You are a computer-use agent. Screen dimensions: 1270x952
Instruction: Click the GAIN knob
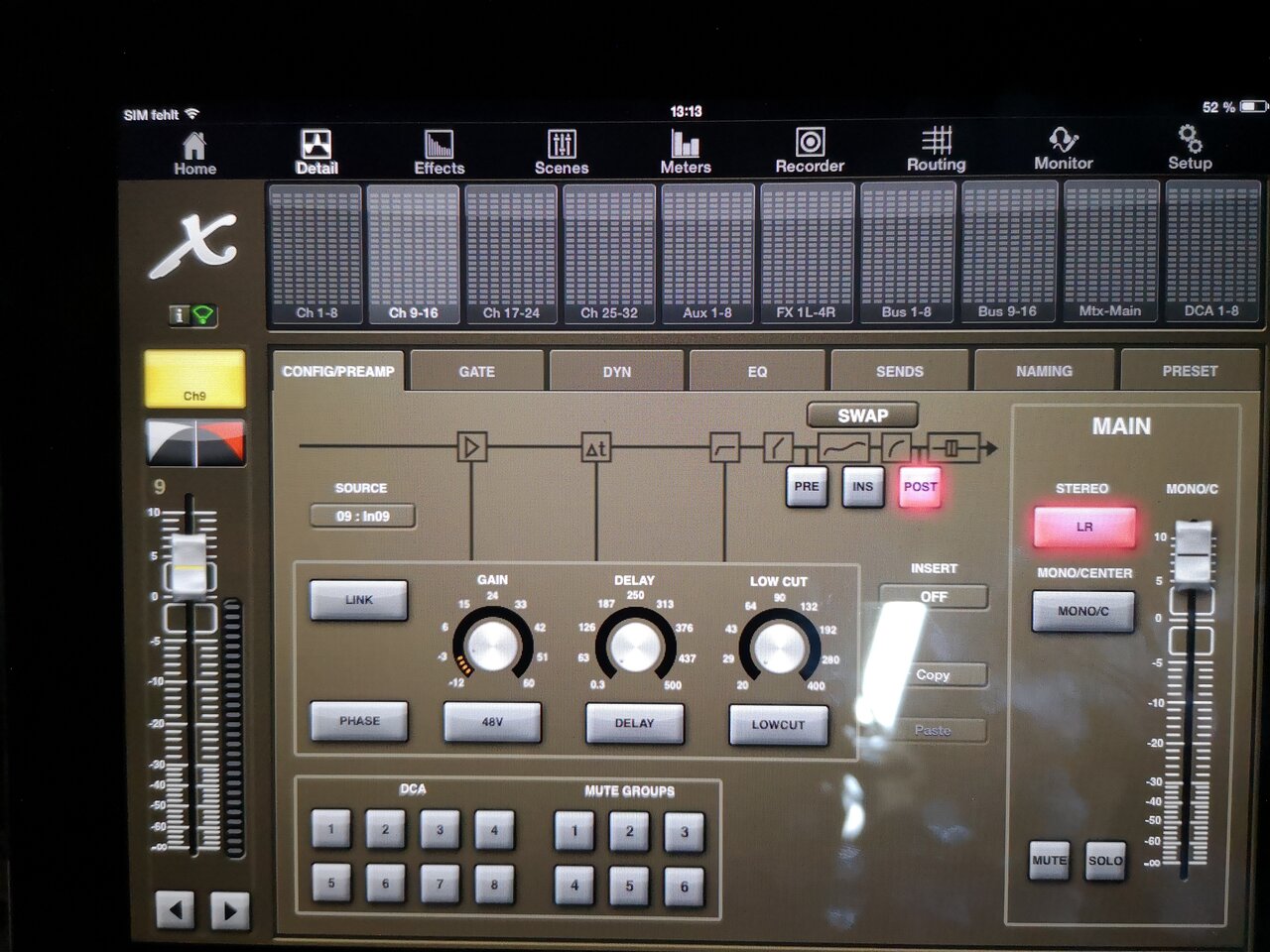pos(491,646)
